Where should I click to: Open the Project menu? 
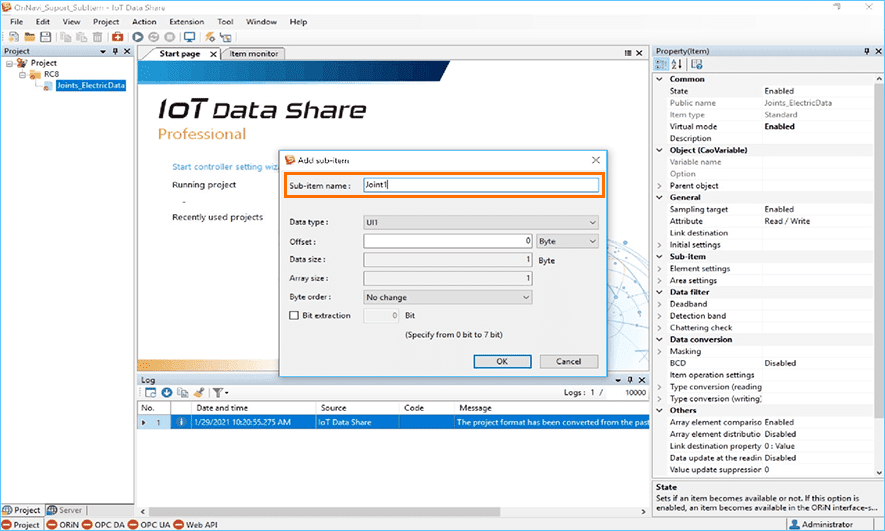(x=106, y=22)
